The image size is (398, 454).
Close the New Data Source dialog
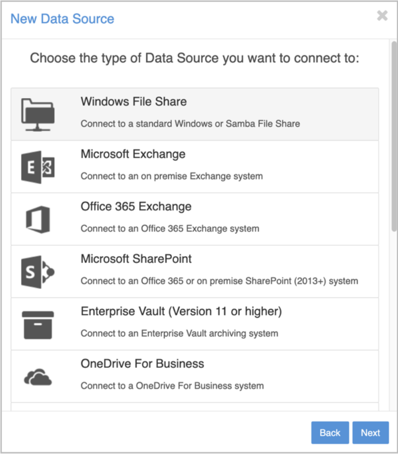pos(382,15)
